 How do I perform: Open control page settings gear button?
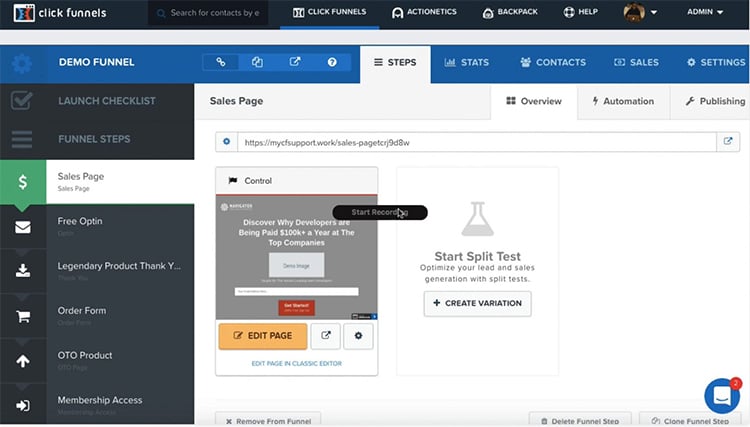[358, 336]
